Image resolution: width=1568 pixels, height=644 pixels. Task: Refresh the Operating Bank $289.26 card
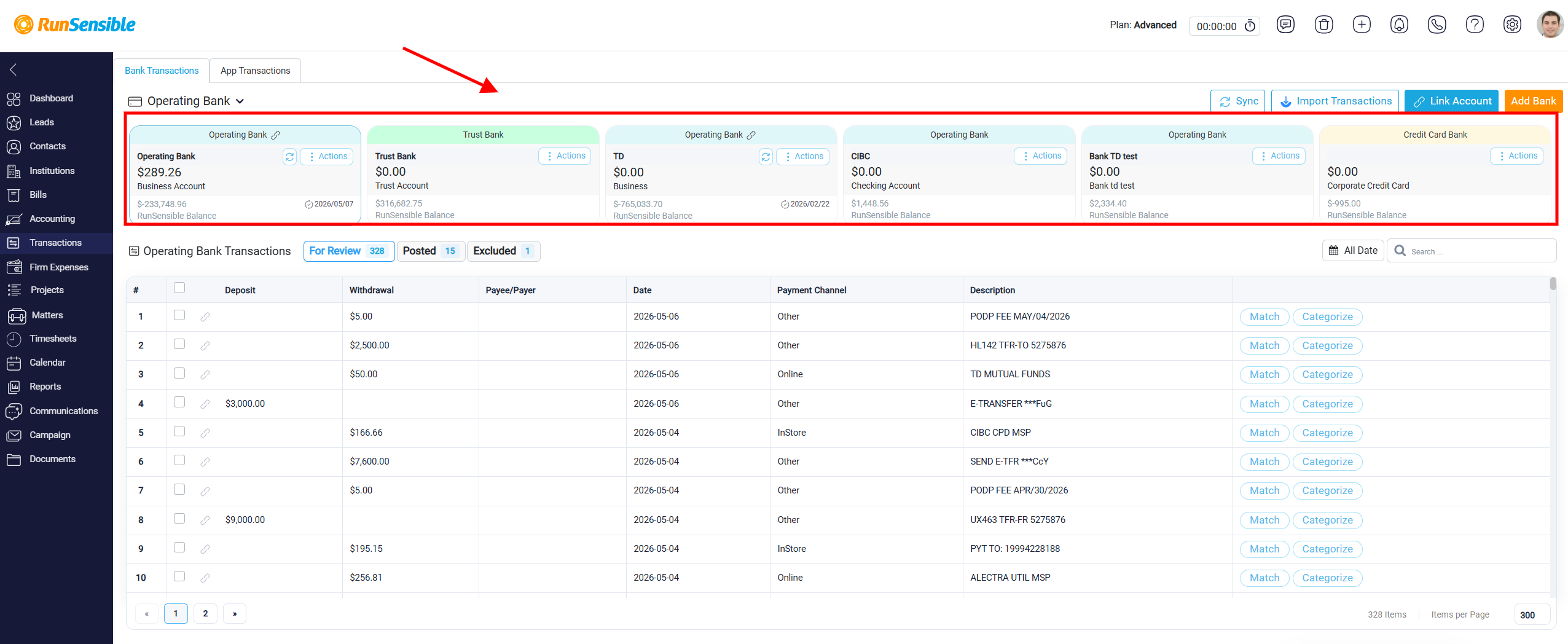289,157
